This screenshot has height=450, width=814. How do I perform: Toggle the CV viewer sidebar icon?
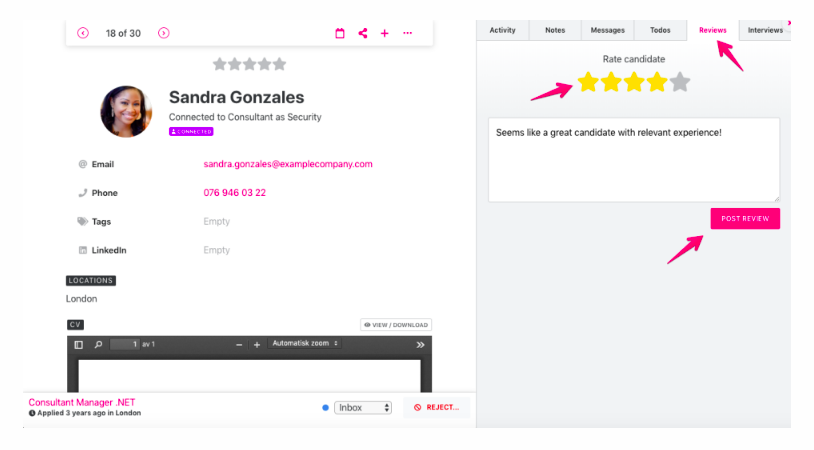click(x=78, y=345)
